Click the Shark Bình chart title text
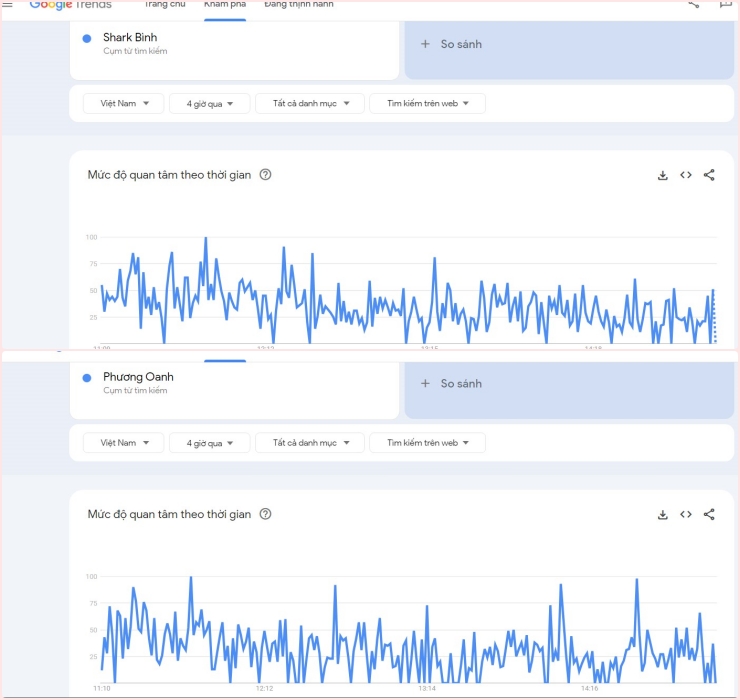 click(169, 175)
